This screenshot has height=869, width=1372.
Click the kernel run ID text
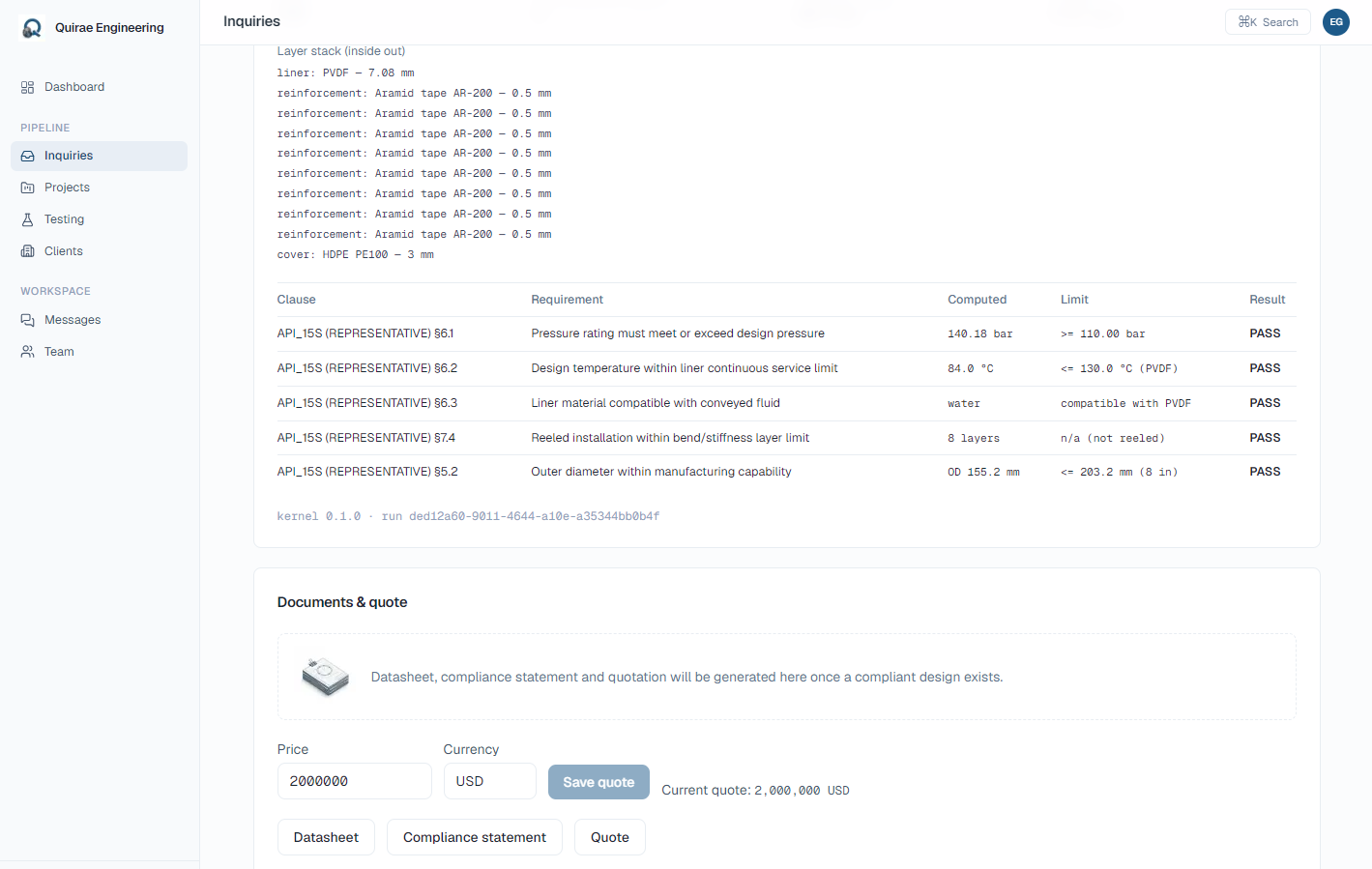pyautogui.click(x=469, y=516)
